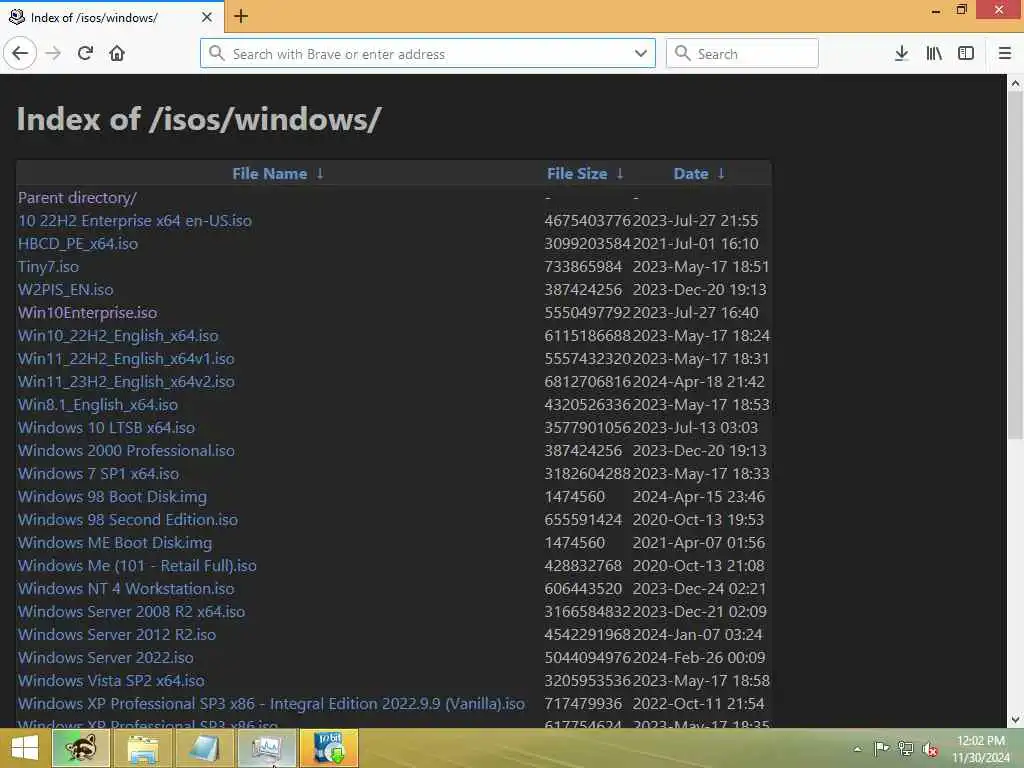
Task: Open the raccoon browser taskbar icon
Action: click(x=80, y=748)
